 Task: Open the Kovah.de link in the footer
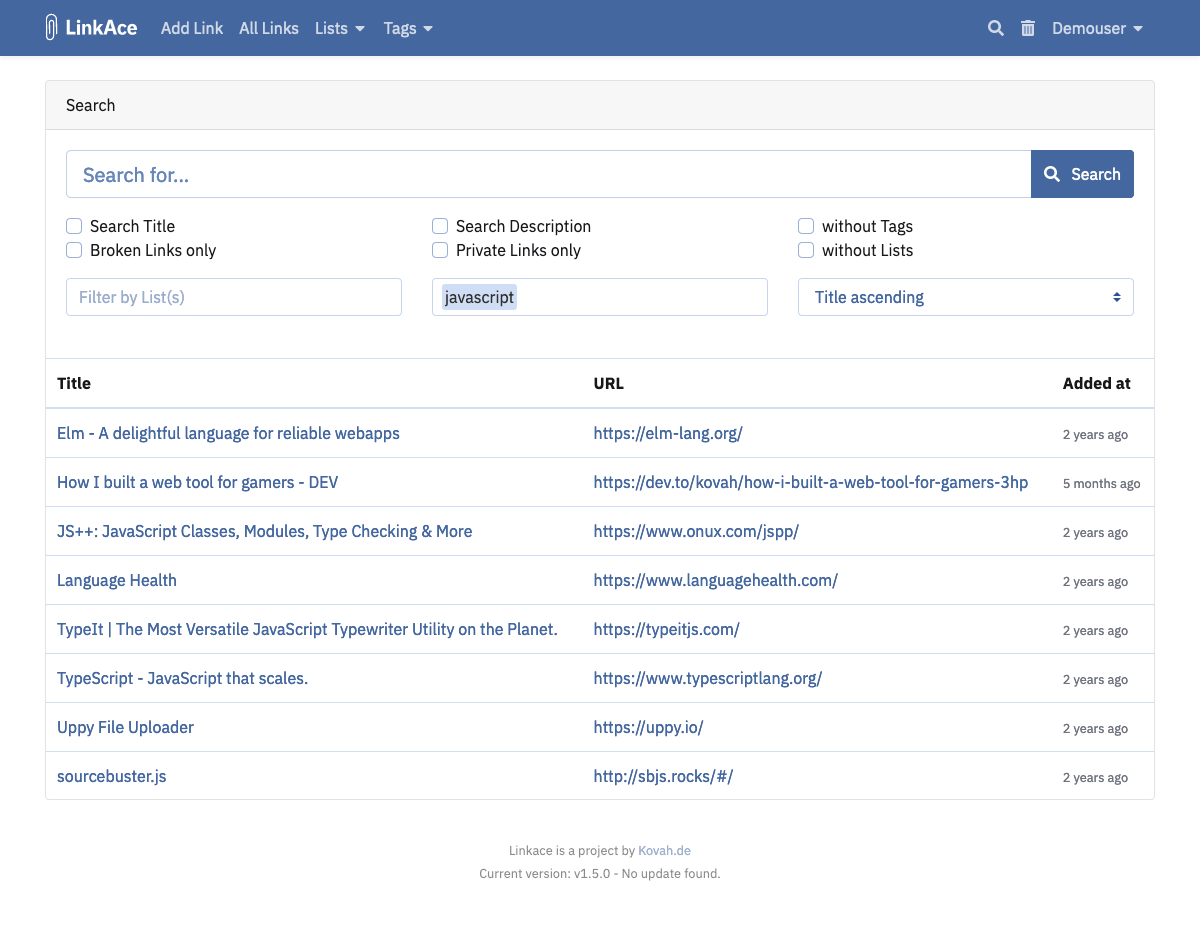664,850
